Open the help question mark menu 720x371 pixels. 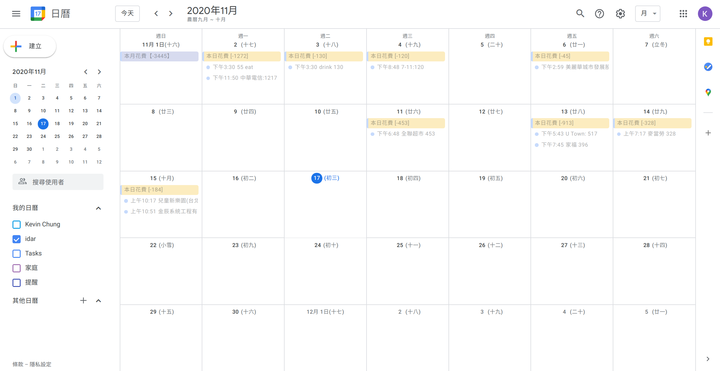click(x=599, y=14)
